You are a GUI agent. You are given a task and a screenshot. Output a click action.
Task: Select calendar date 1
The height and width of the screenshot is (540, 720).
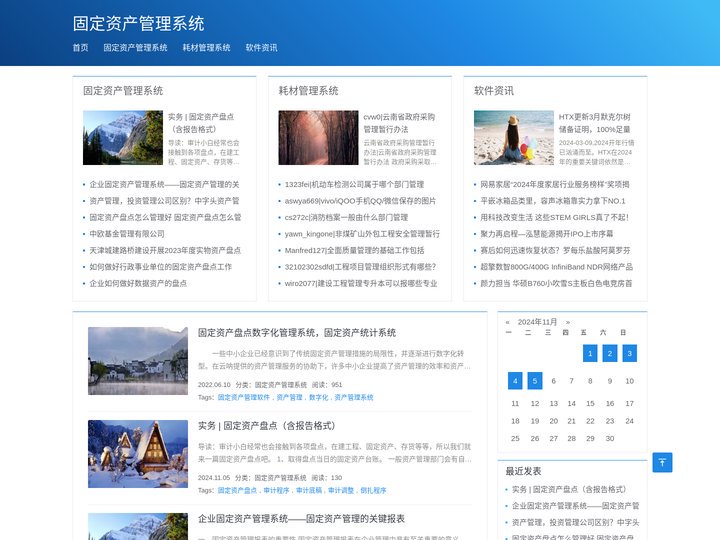590,353
